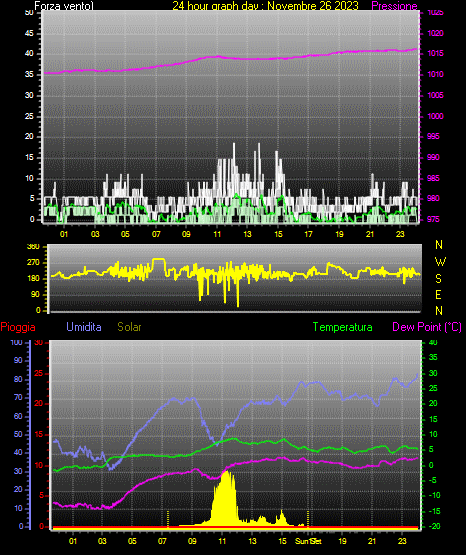
Task: Click hour 11 on wind graph axis
Action: (217, 234)
